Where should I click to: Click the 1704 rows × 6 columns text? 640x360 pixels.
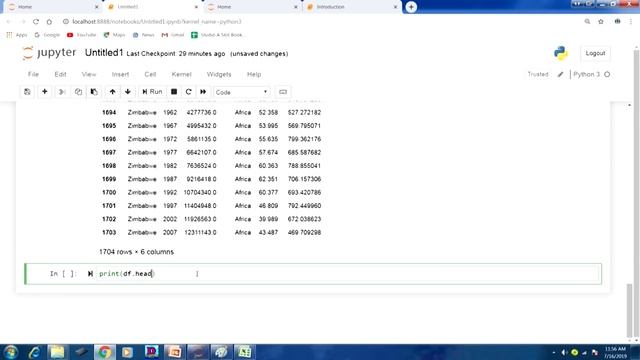(136, 252)
